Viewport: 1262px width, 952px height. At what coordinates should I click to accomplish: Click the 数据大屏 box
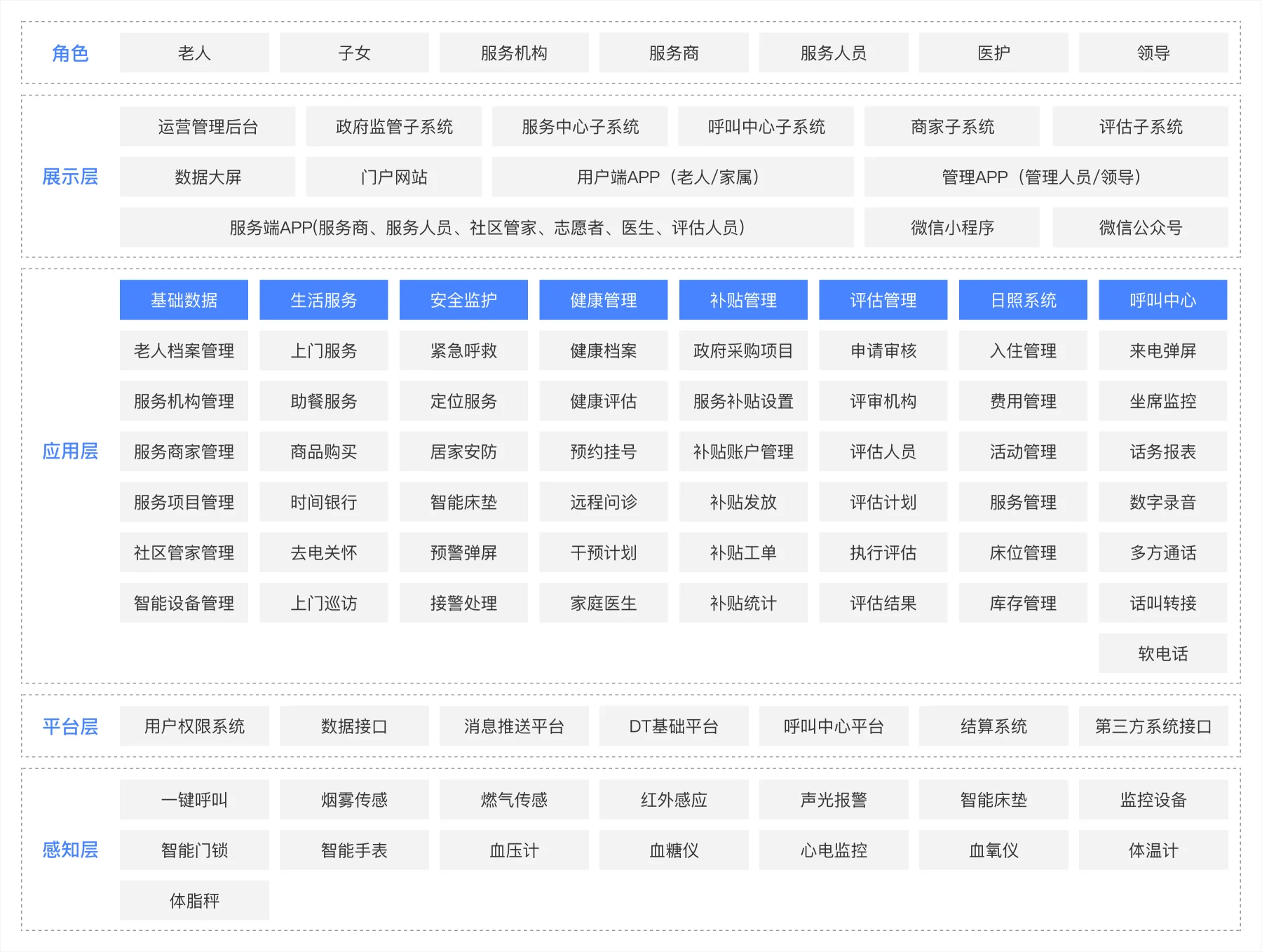pyautogui.click(x=208, y=177)
